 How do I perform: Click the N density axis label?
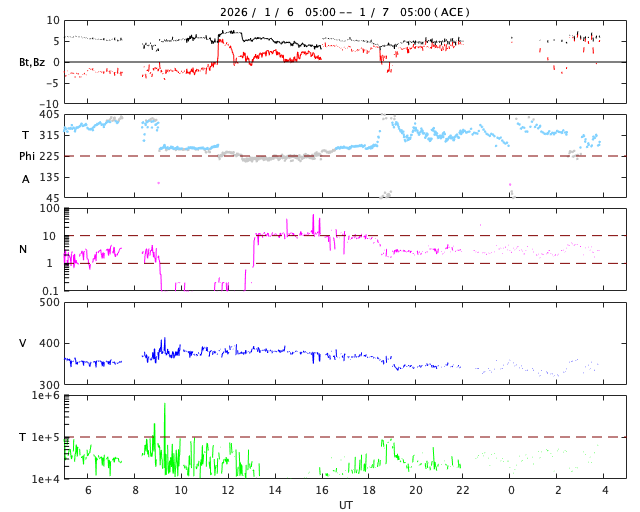point(23,249)
